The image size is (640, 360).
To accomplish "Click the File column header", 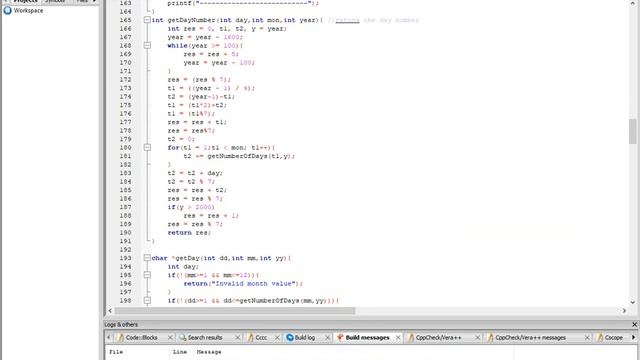I will tap(116, 352).
